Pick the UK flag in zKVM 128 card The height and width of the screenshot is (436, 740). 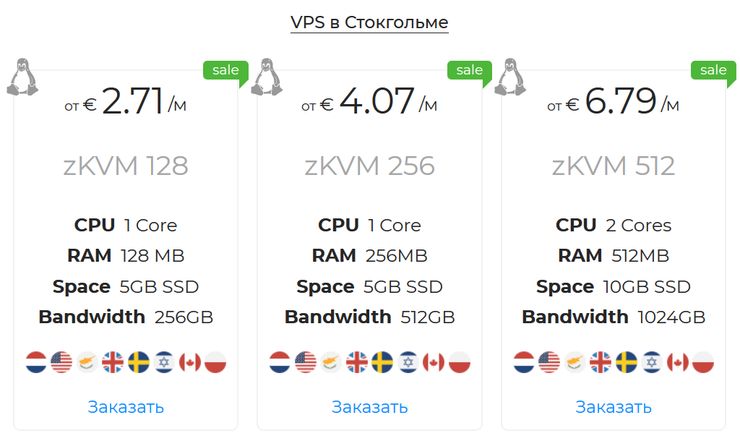pyautogui.click(x=113, y=362)
